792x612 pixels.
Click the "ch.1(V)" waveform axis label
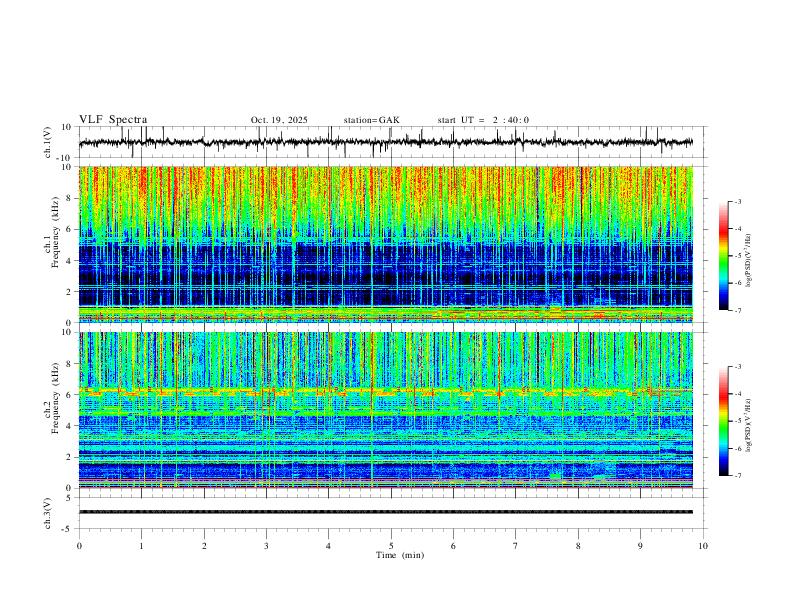pos(48,142)
